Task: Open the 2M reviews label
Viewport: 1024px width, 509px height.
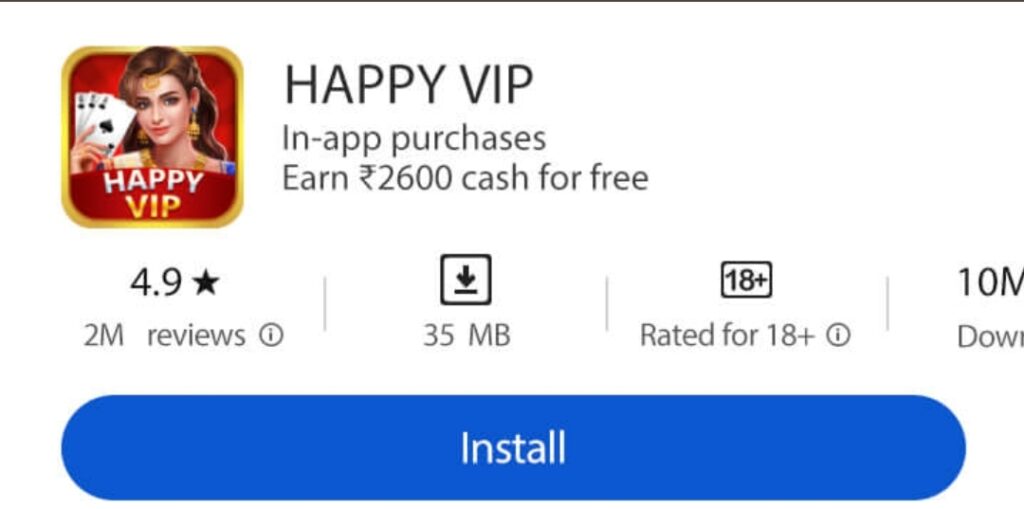Action: (x=165, y=336)
